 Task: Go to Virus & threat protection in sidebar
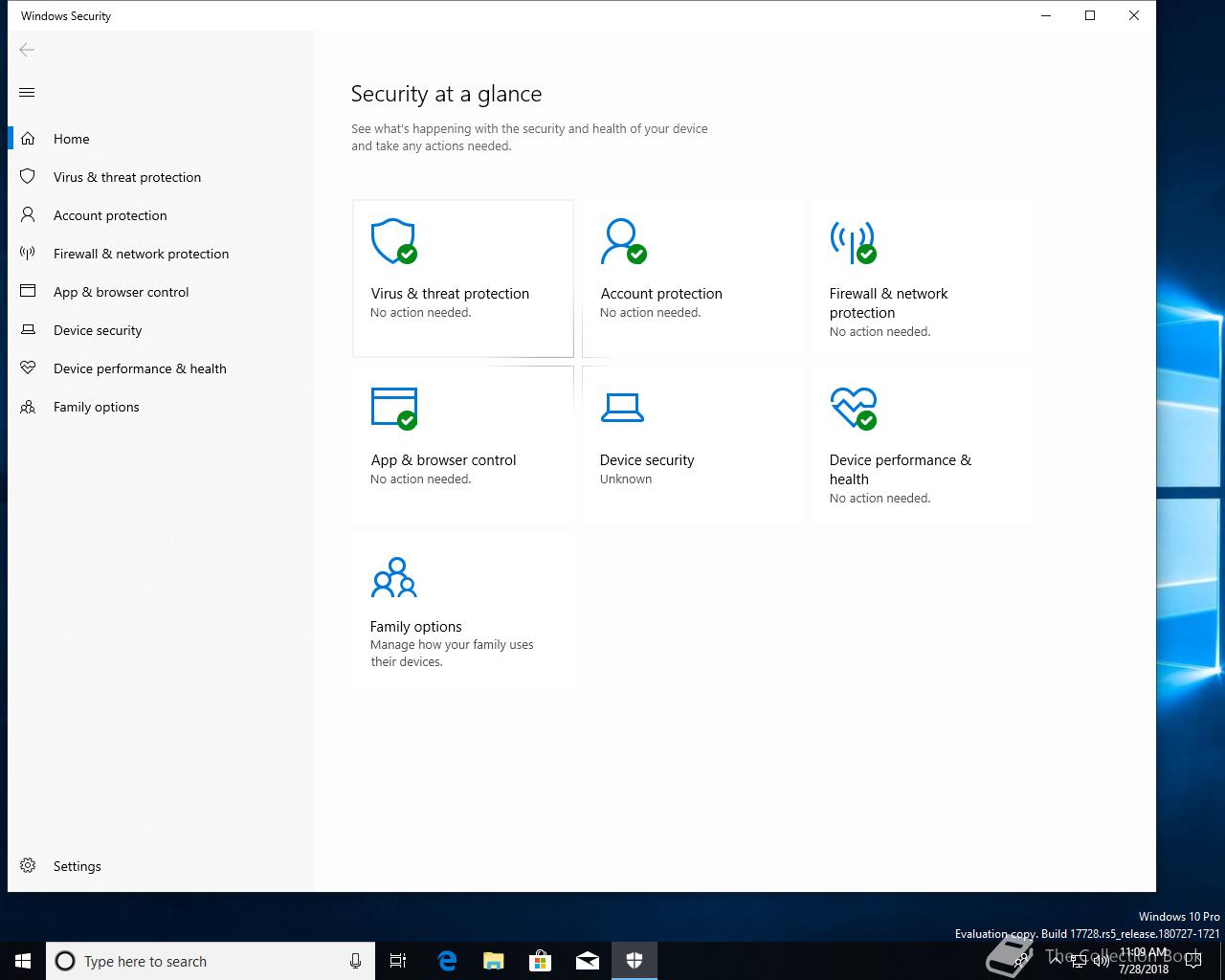(x=126, y=177)
